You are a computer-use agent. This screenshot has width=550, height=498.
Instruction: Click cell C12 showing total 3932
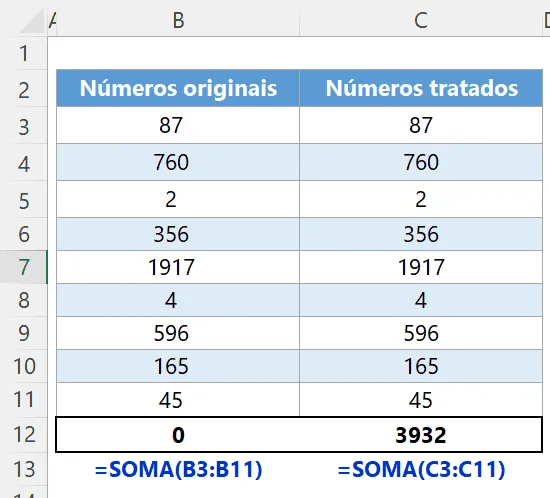pyautogui.click(x=421, y=435)
